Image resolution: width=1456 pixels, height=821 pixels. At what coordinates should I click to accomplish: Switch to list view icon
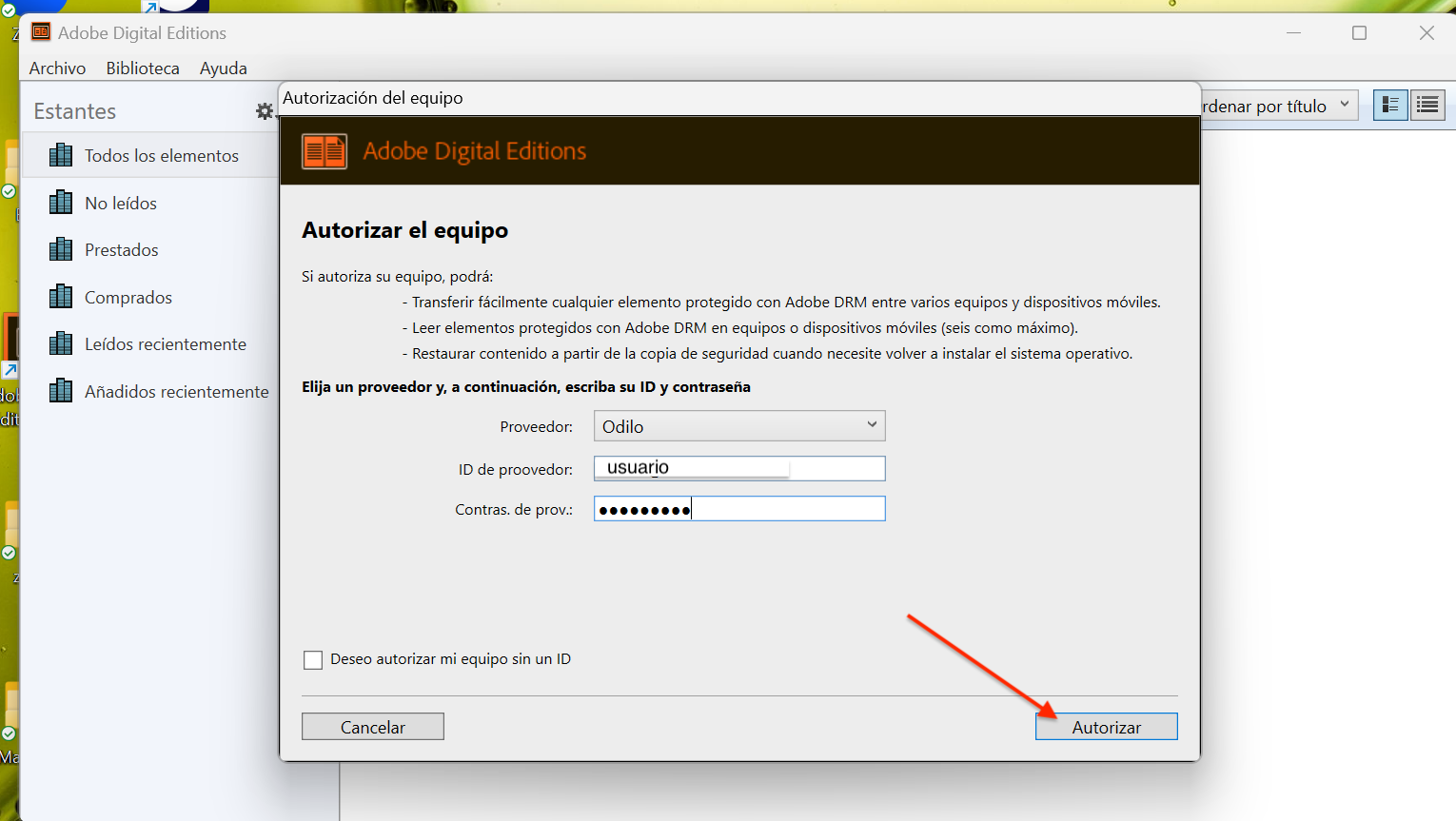1427,105
